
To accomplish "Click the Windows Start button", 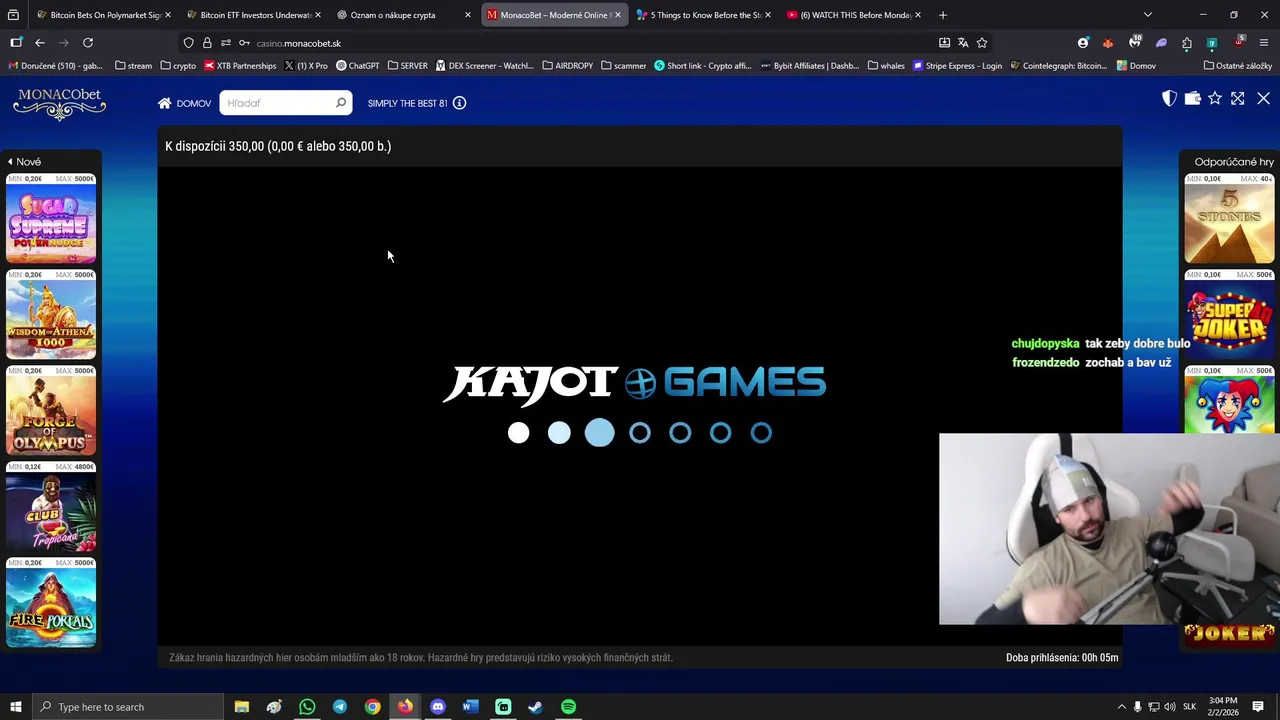I will coord(15,707).
